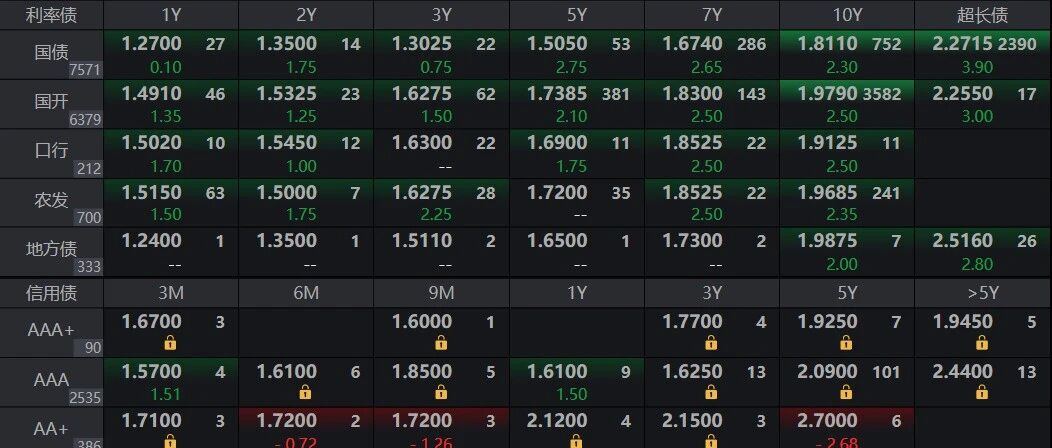Click 地方债 10Y yield 1.9875
Screen dimensions: 1052x448
[x=828, y=240]
